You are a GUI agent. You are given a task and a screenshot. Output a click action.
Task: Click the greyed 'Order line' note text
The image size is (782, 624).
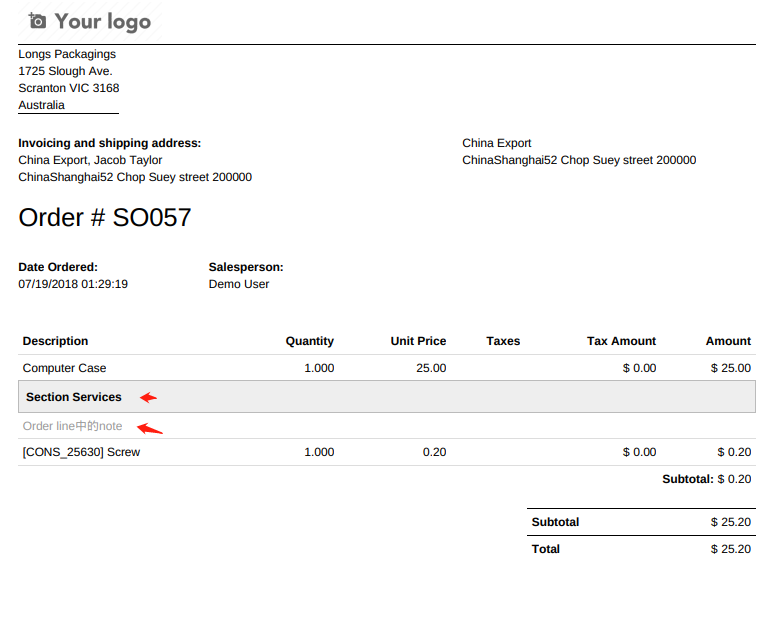pyautogui.click(x=72, y=426)
